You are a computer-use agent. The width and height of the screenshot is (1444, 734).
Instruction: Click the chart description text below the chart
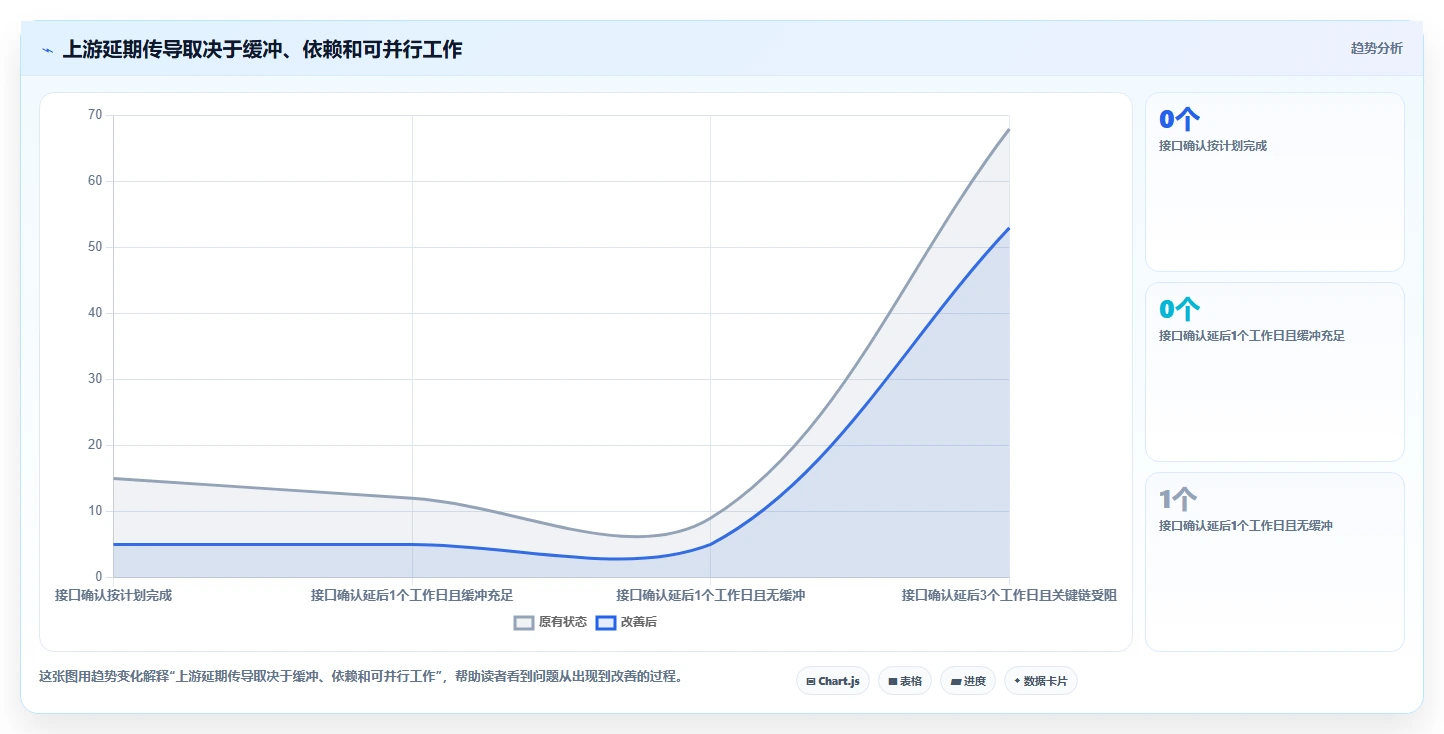[363, 676]
